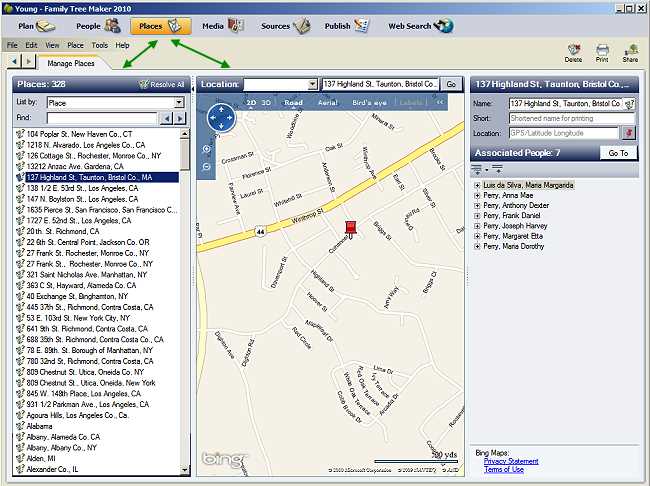
Task: Click the expand all people icon
Action: [477, 169]
